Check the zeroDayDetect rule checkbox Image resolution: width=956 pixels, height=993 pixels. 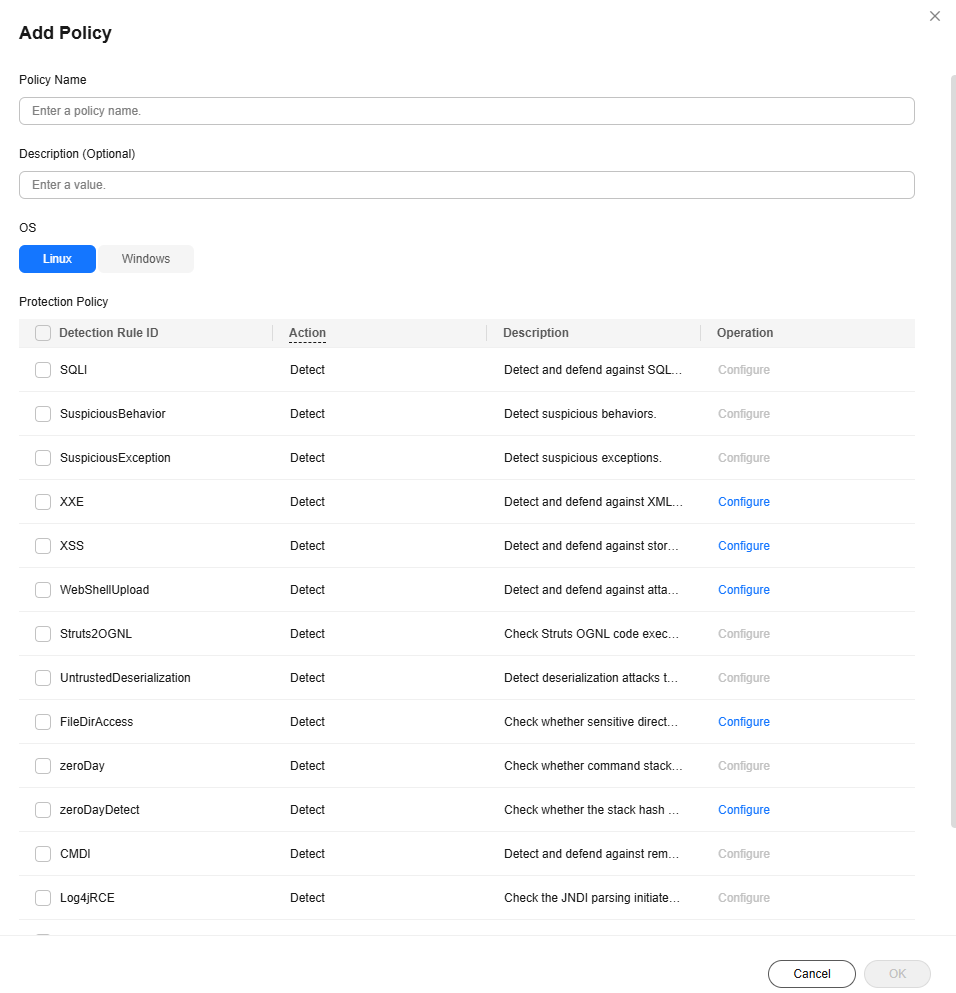tap(43, 810)
